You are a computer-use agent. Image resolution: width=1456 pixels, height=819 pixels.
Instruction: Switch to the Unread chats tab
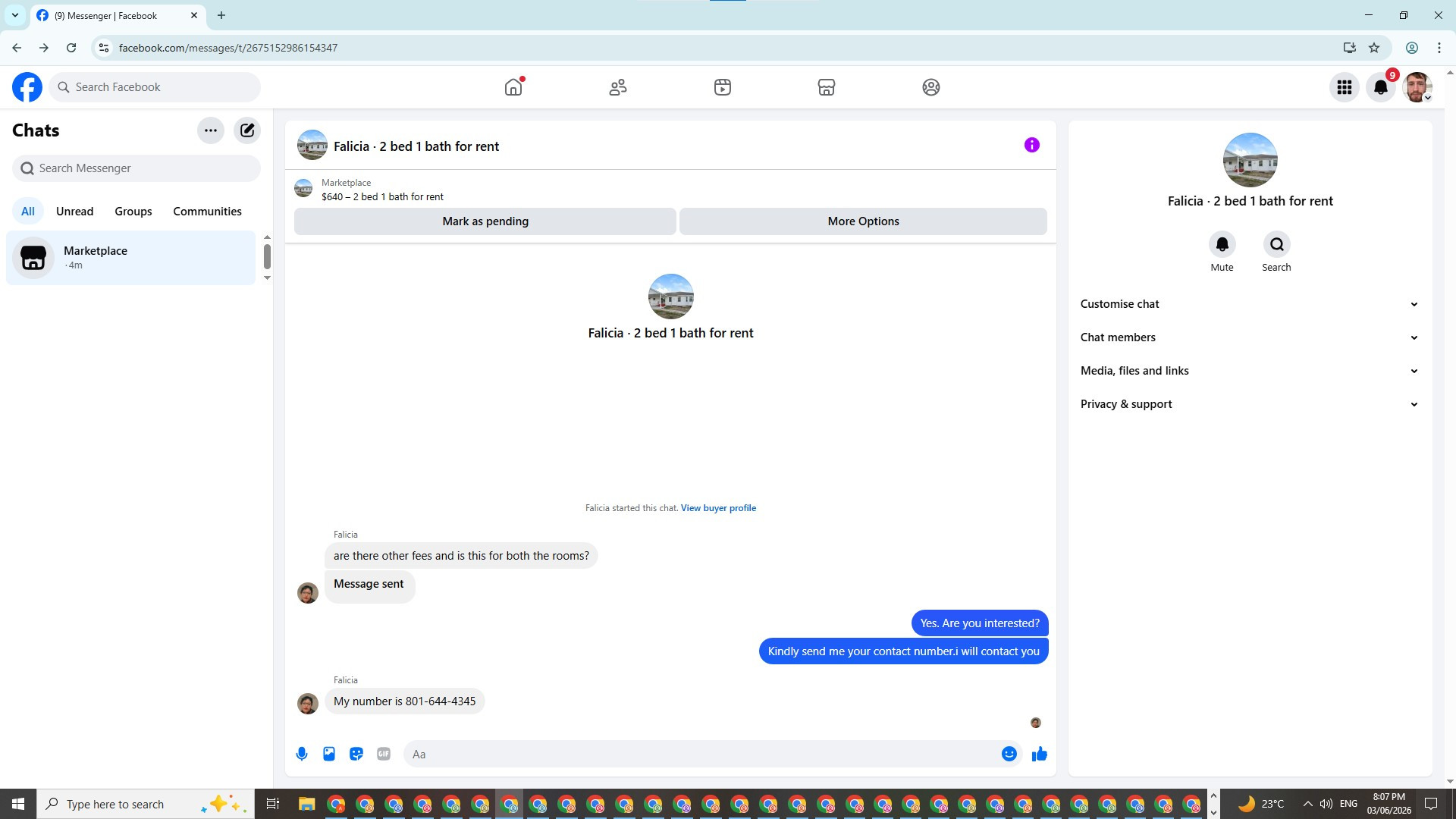[74, 212]
